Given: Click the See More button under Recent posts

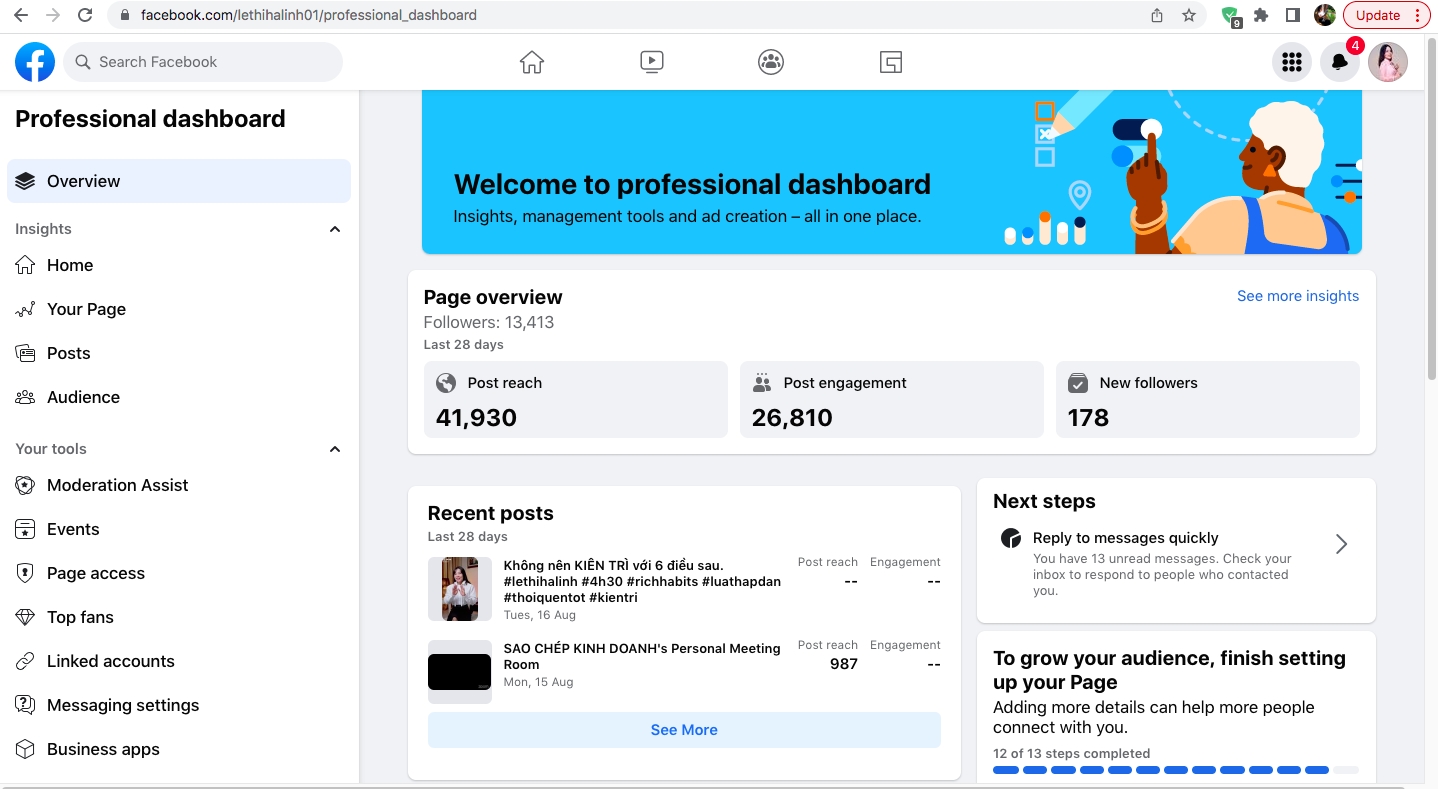Looking at the screenshot, I should tap(684, 730).
